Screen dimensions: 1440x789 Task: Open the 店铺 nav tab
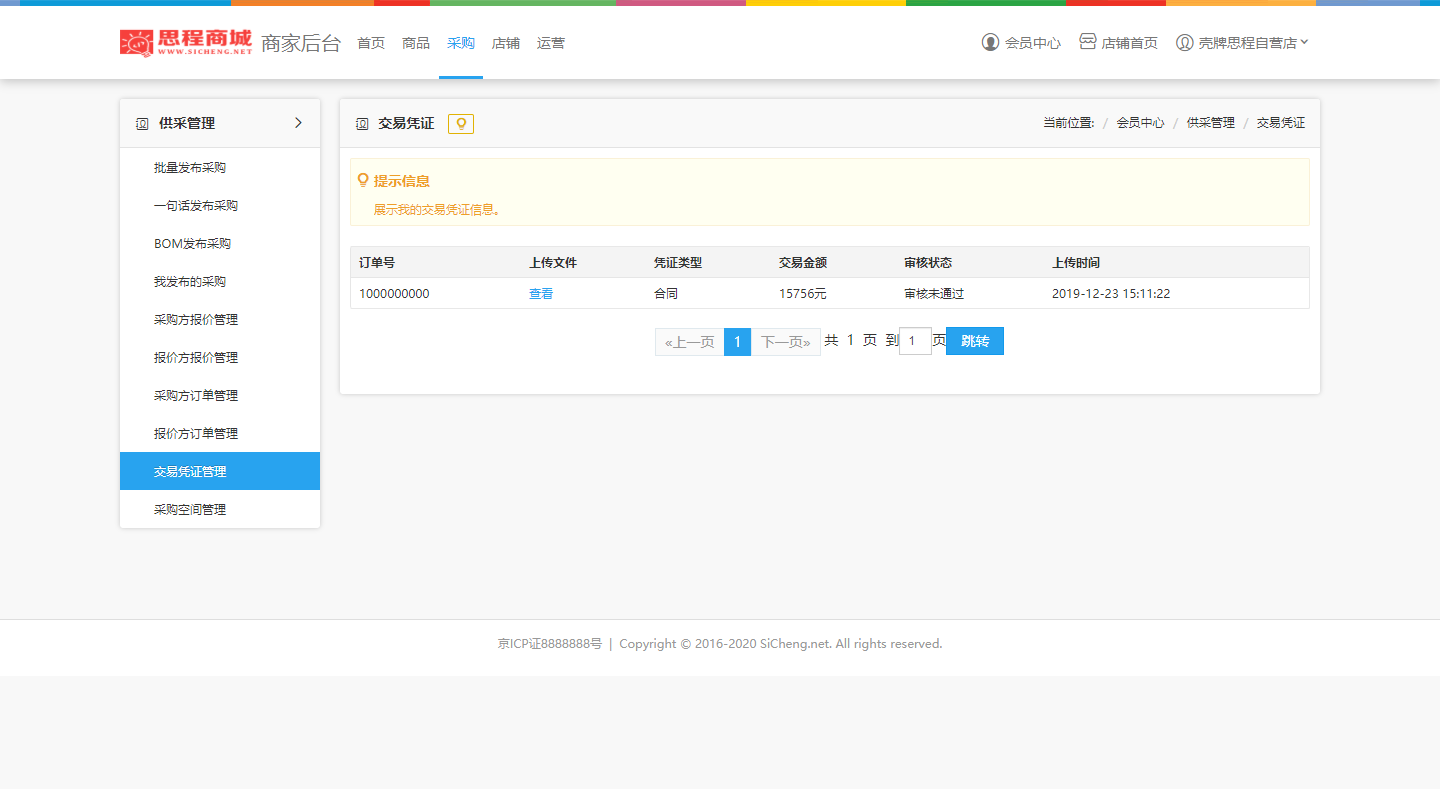tap(506, 43)
